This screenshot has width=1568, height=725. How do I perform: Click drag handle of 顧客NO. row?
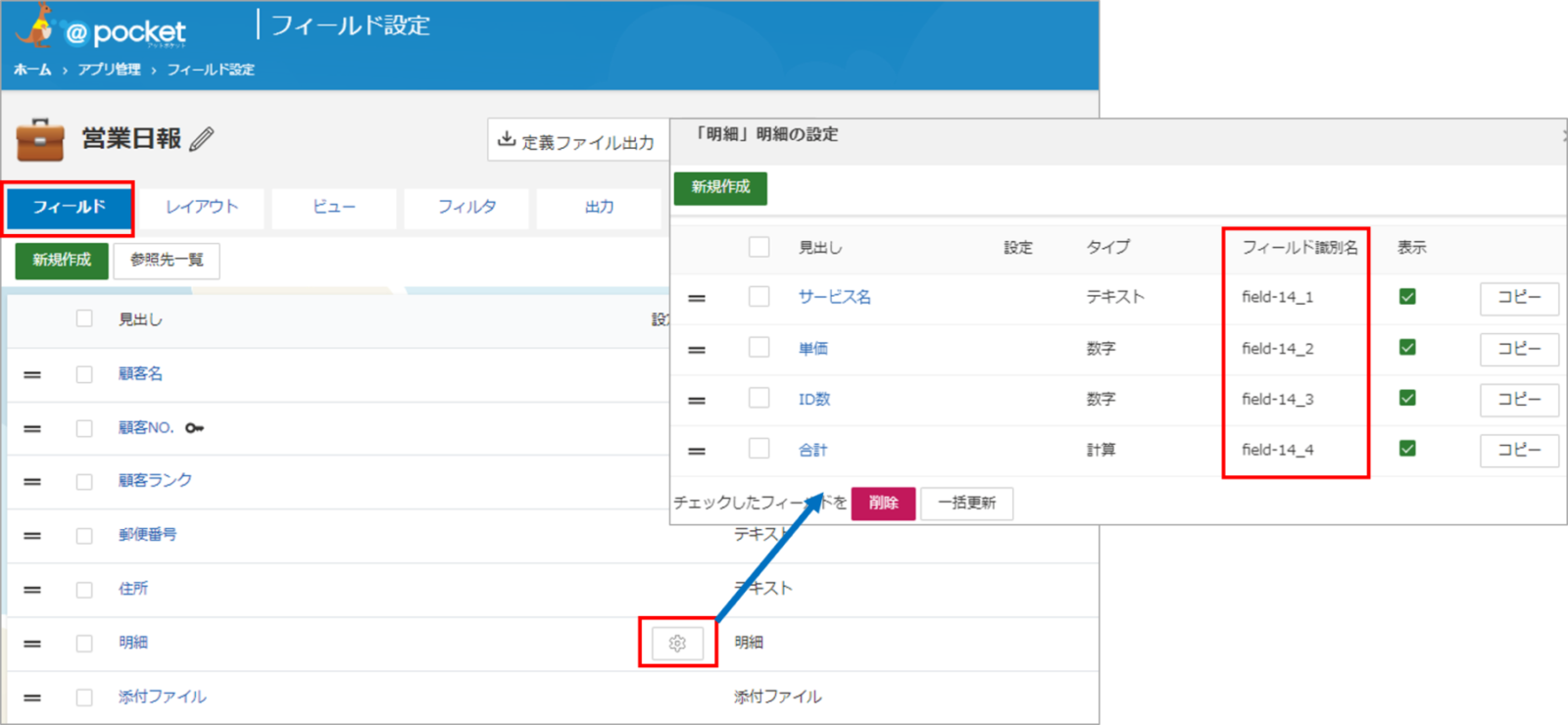coord(32,428)
